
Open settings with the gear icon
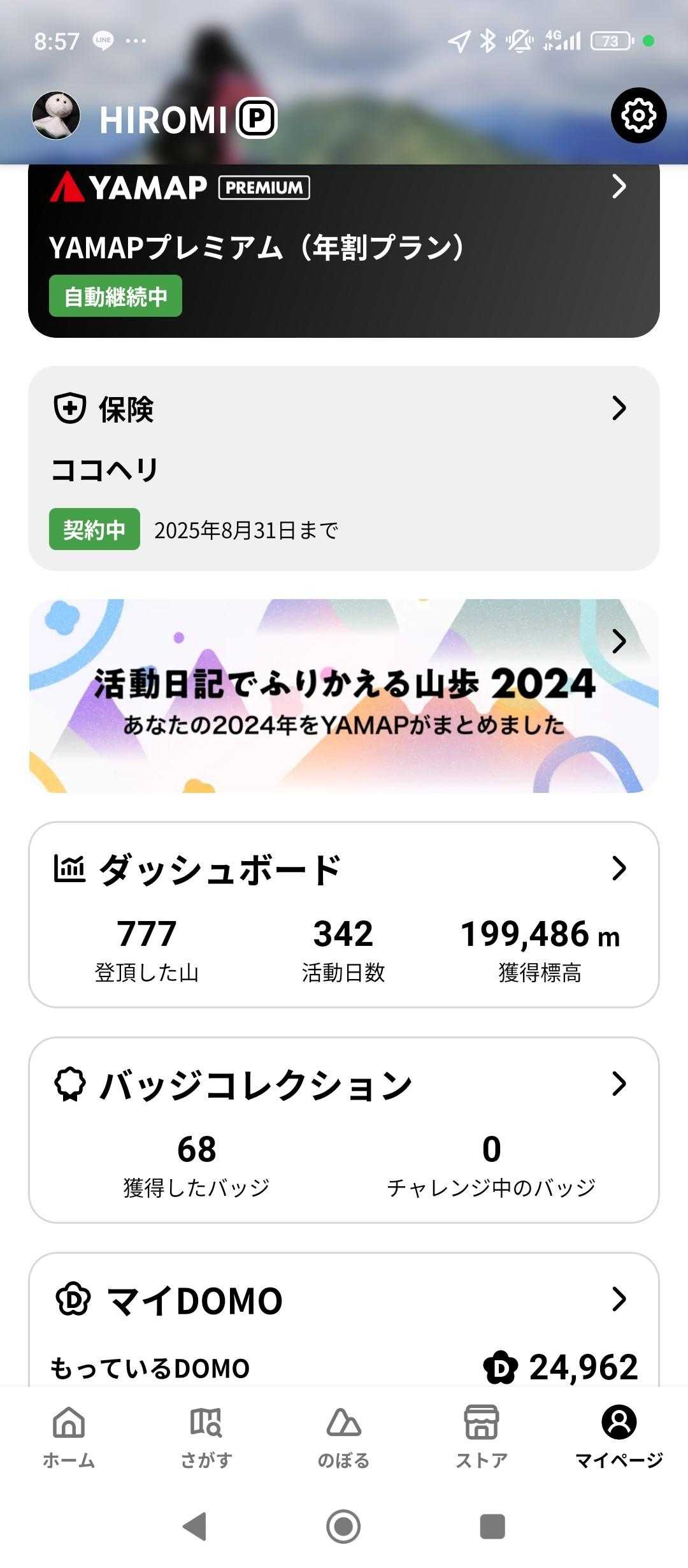(638, 115)
